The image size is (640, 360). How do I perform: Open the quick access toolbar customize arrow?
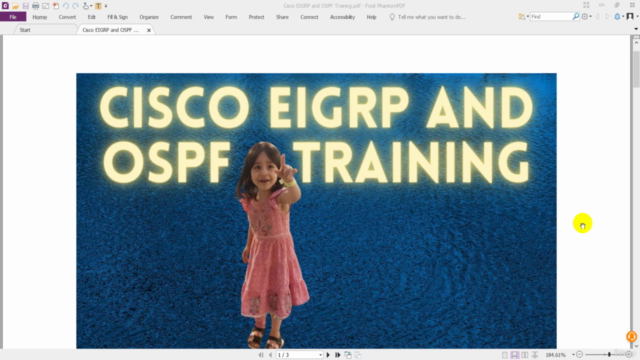[106, 6]
